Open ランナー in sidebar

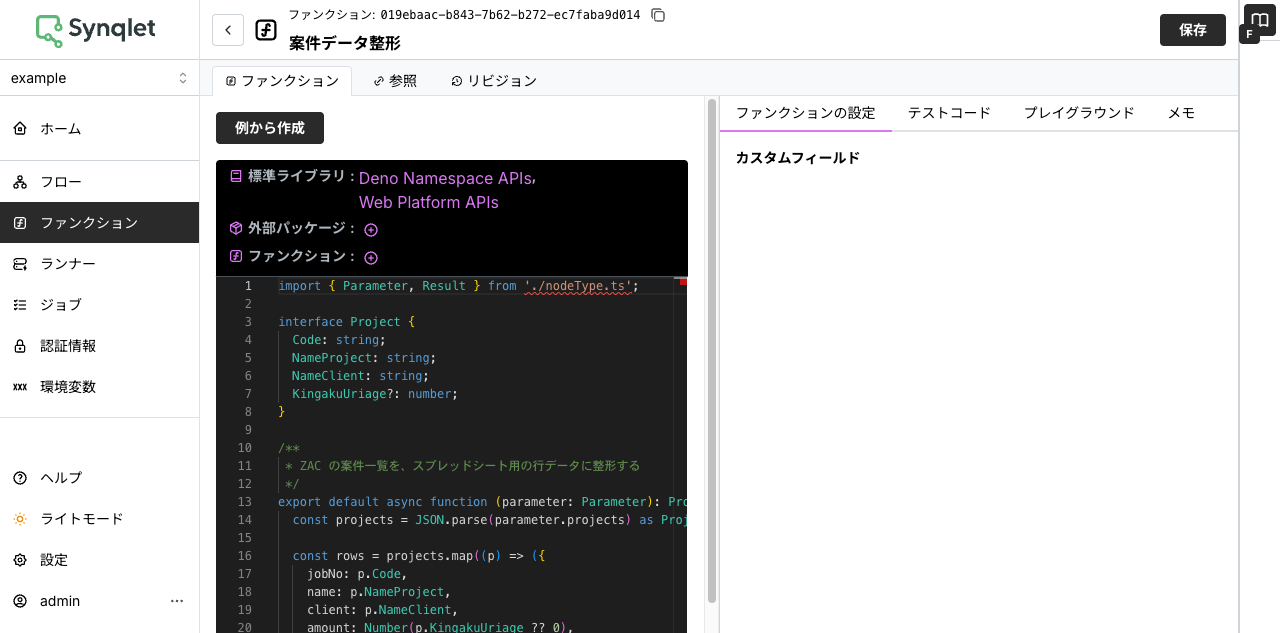[x=99, y=264]
